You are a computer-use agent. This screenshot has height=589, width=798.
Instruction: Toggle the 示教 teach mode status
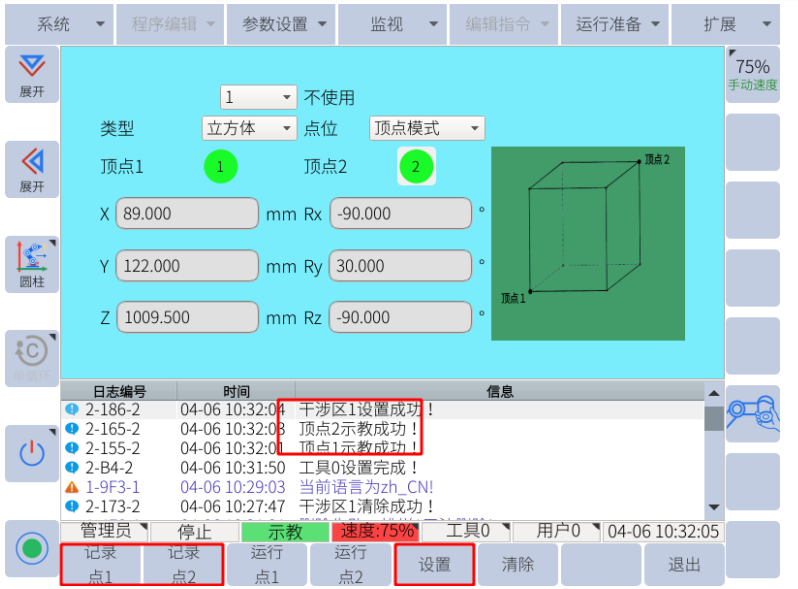[x=284, y=531]
